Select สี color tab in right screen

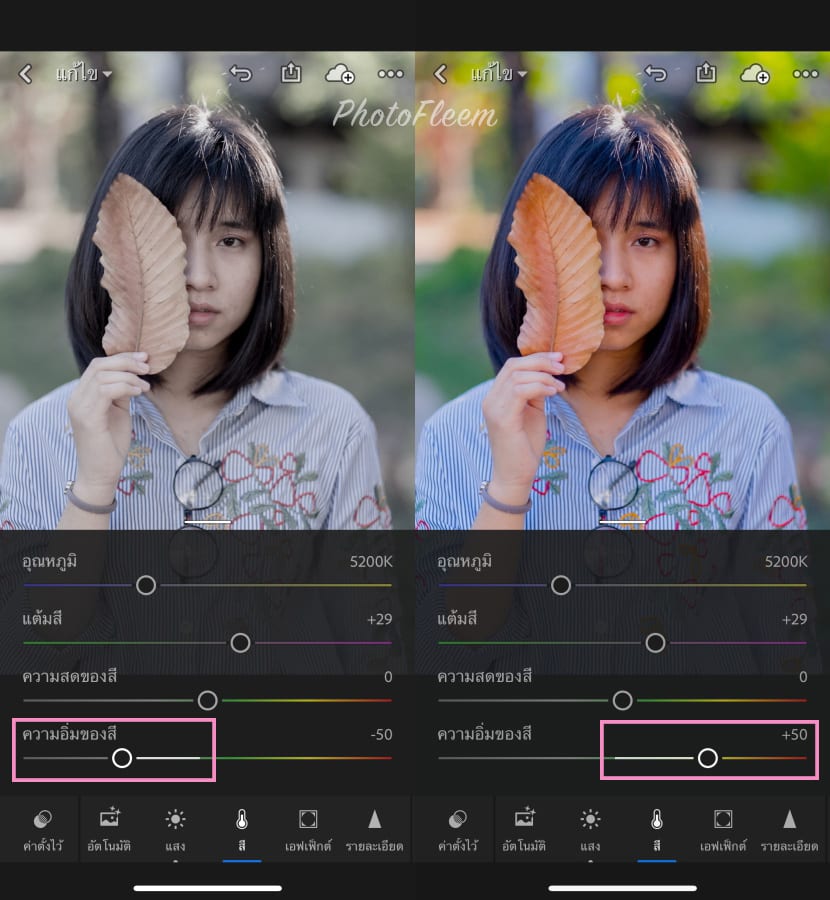click(657, 830)
